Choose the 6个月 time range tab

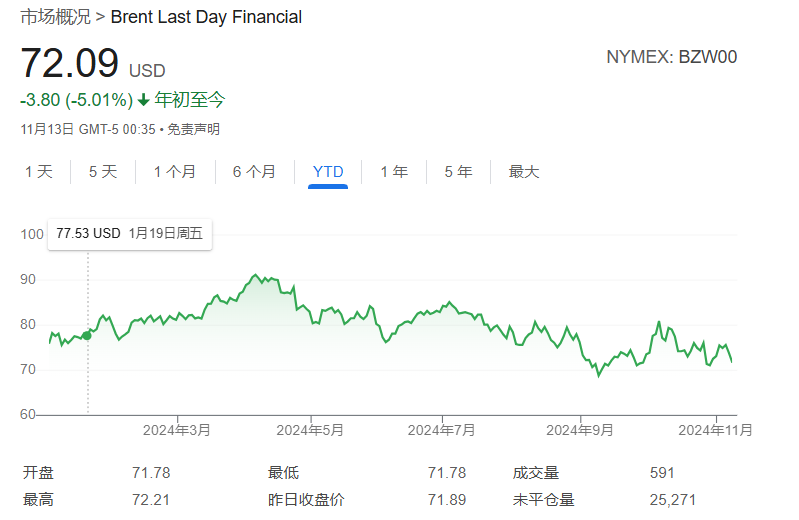tap(254, 172)
